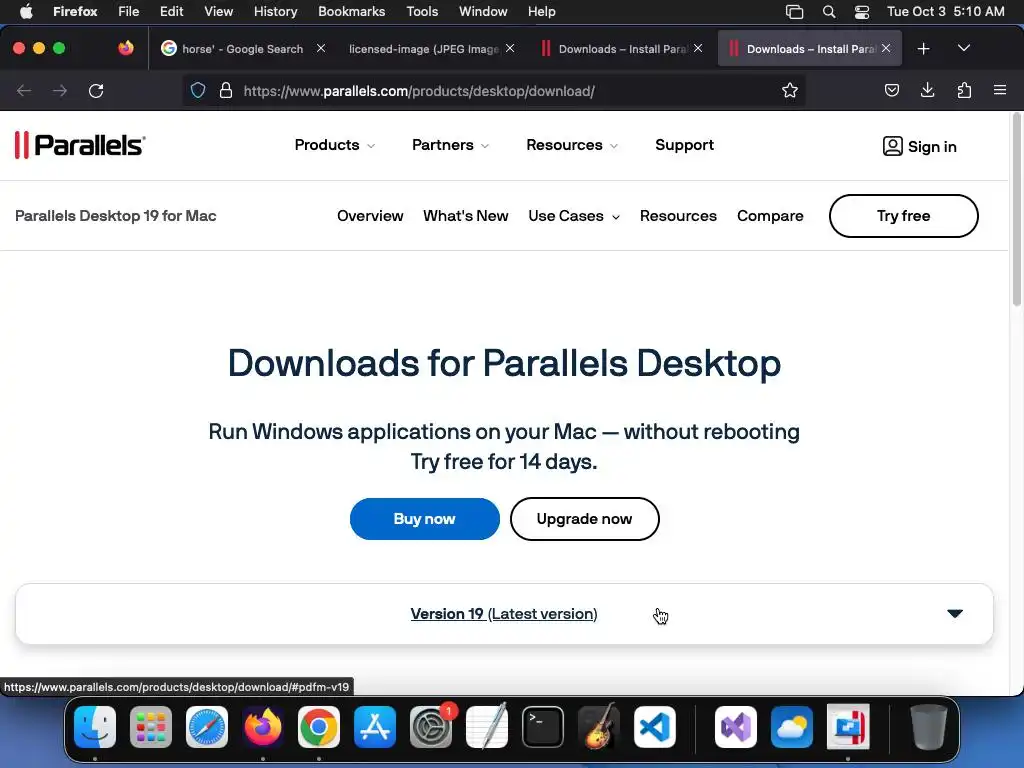The width and height of the screenshot is (1024, 768).
Task: Open the Trash in the Dock
Action: click(928, 727)
